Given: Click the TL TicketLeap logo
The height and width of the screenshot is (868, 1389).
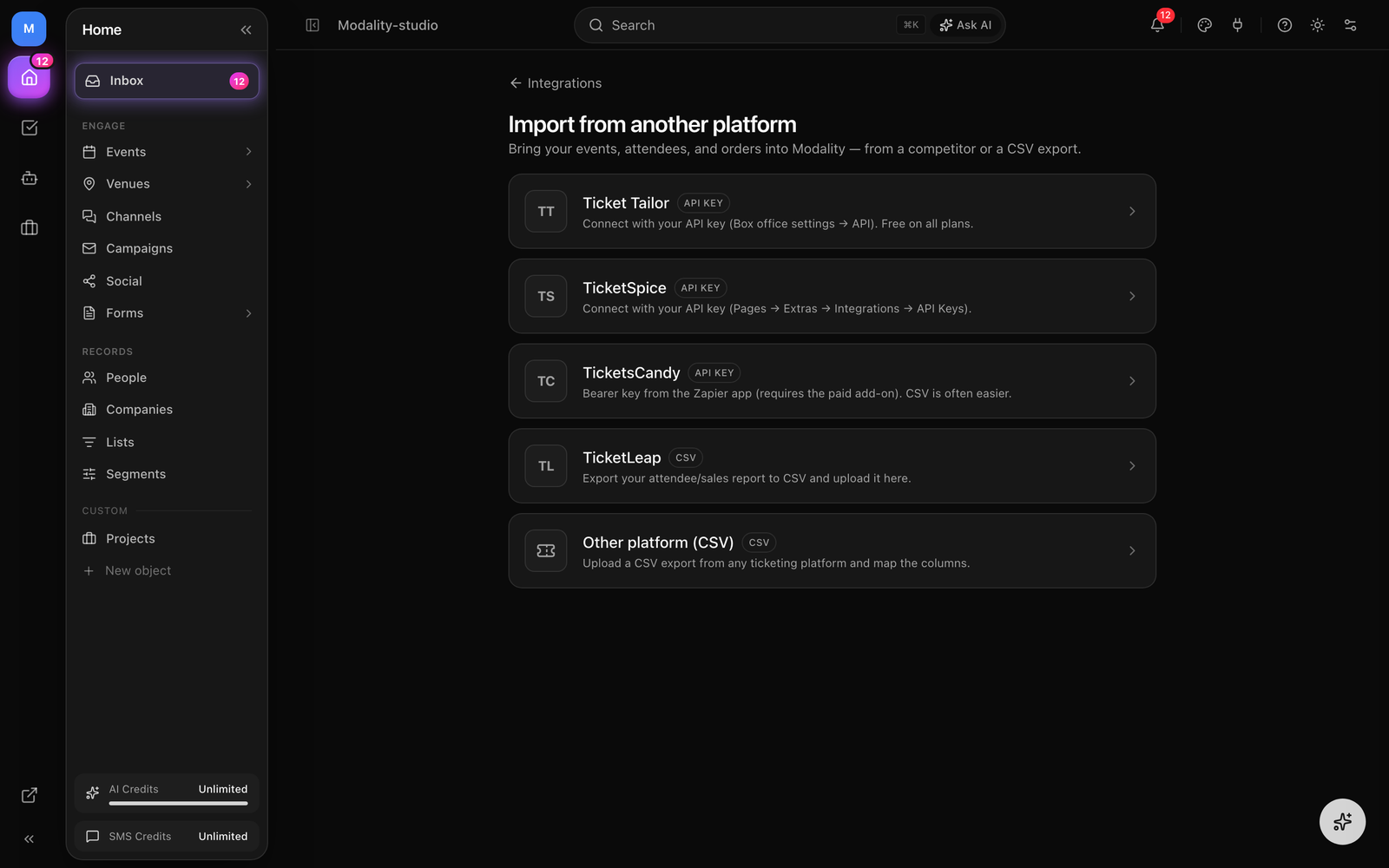Looking at the screenshot, I should click(546, 466).
